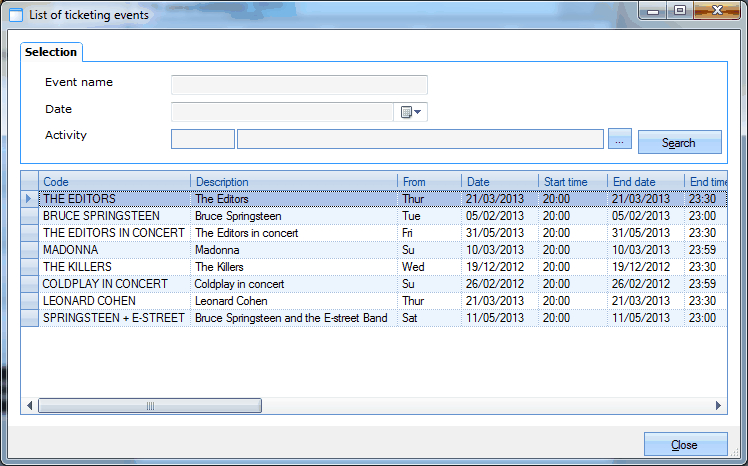Click row selector for BRUCE SPRINGSTEEN row

point(30,216)
